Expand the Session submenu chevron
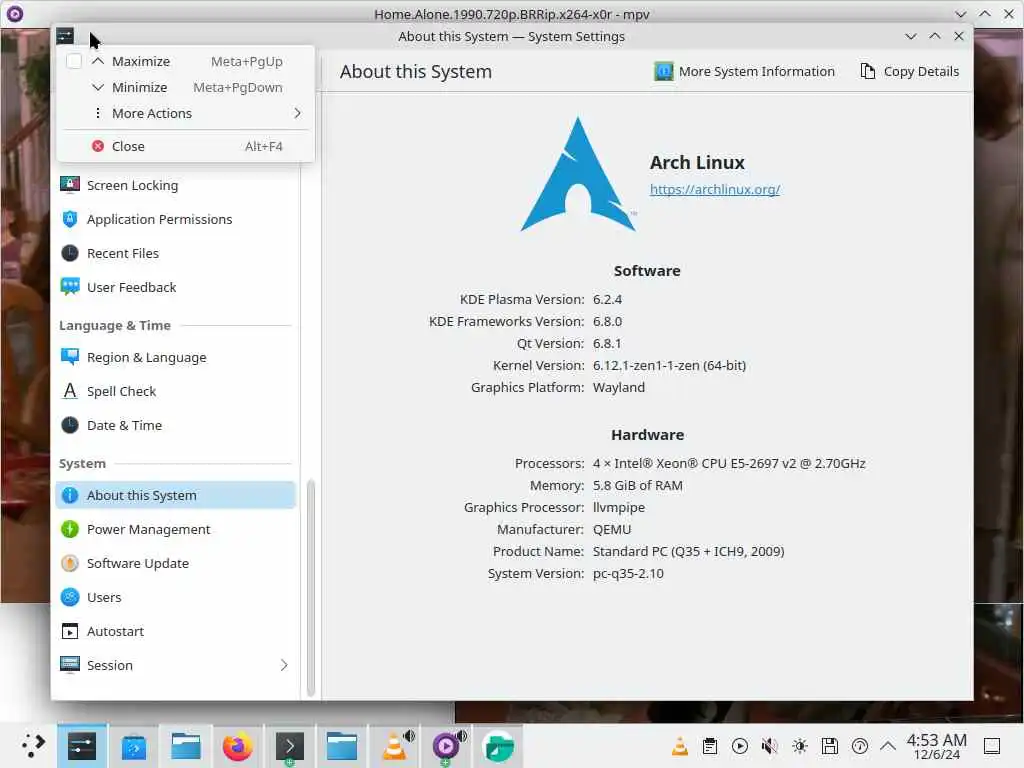1024x768 pixels. (284, 665)
